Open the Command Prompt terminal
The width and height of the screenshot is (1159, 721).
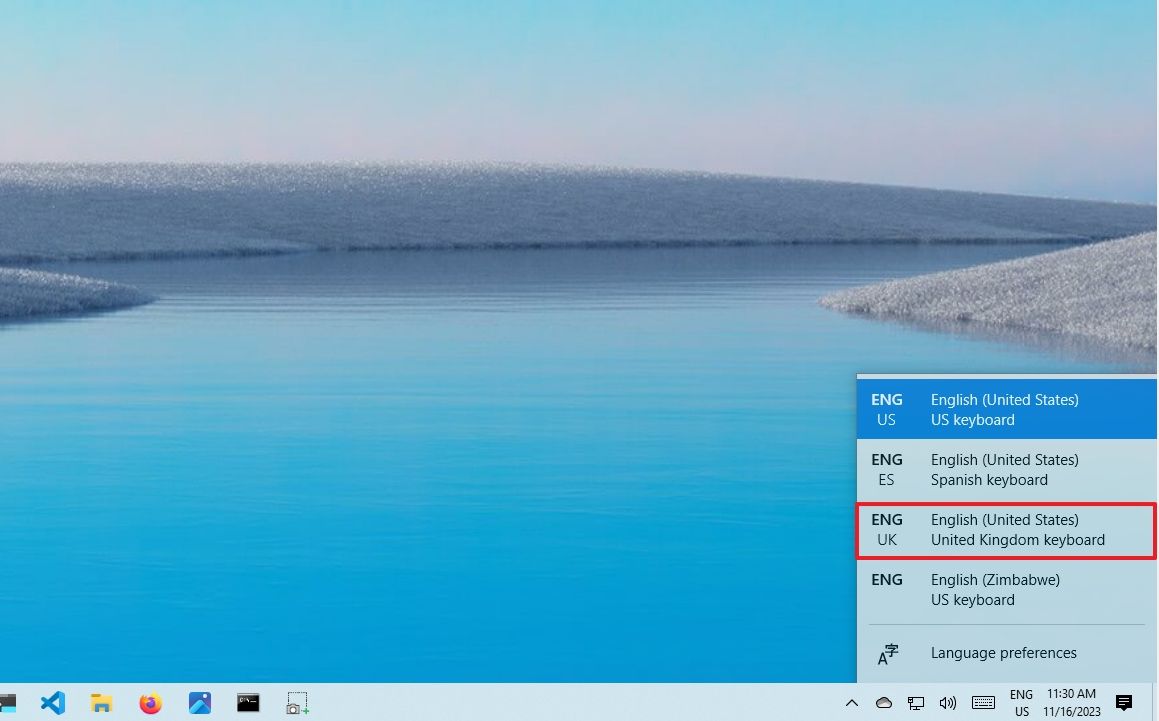coord(247,703)
